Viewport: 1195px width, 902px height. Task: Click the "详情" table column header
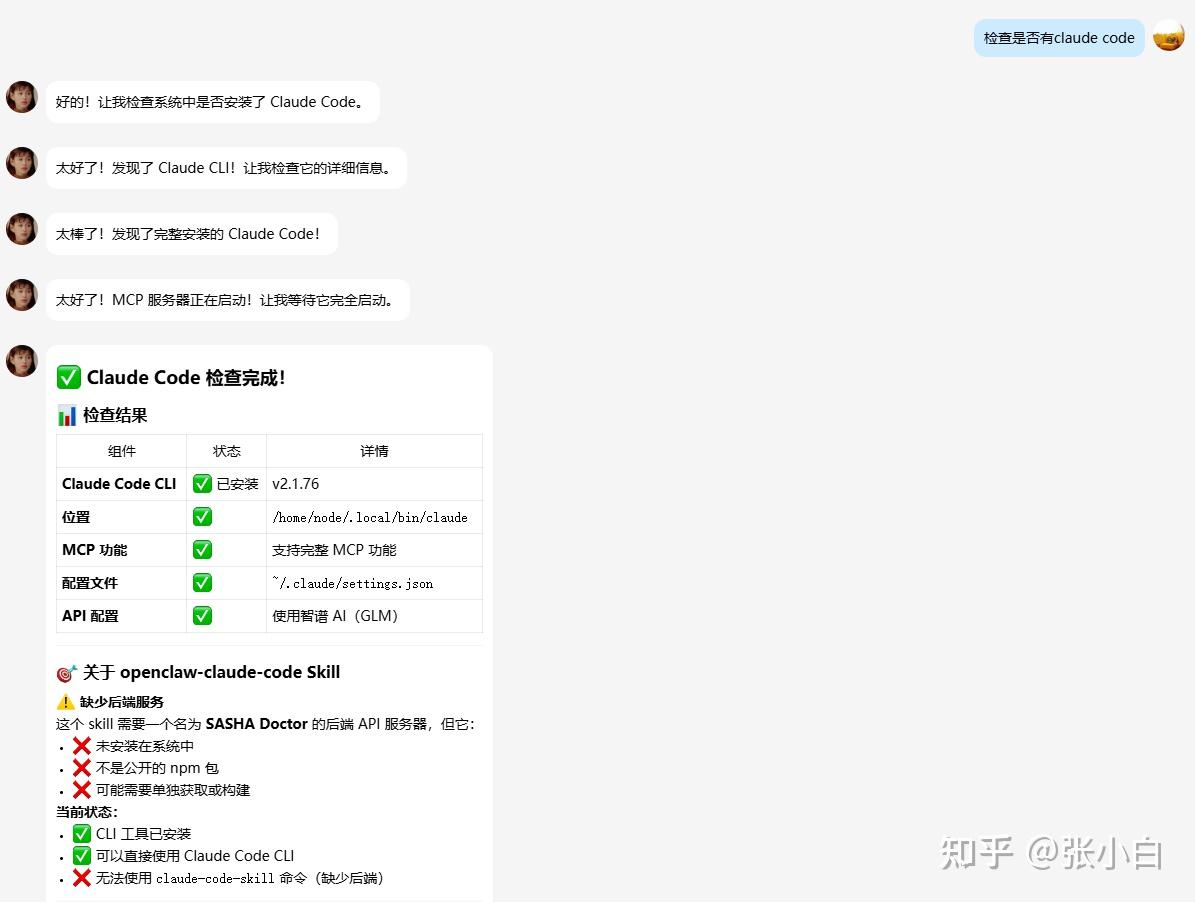[374, 451]
